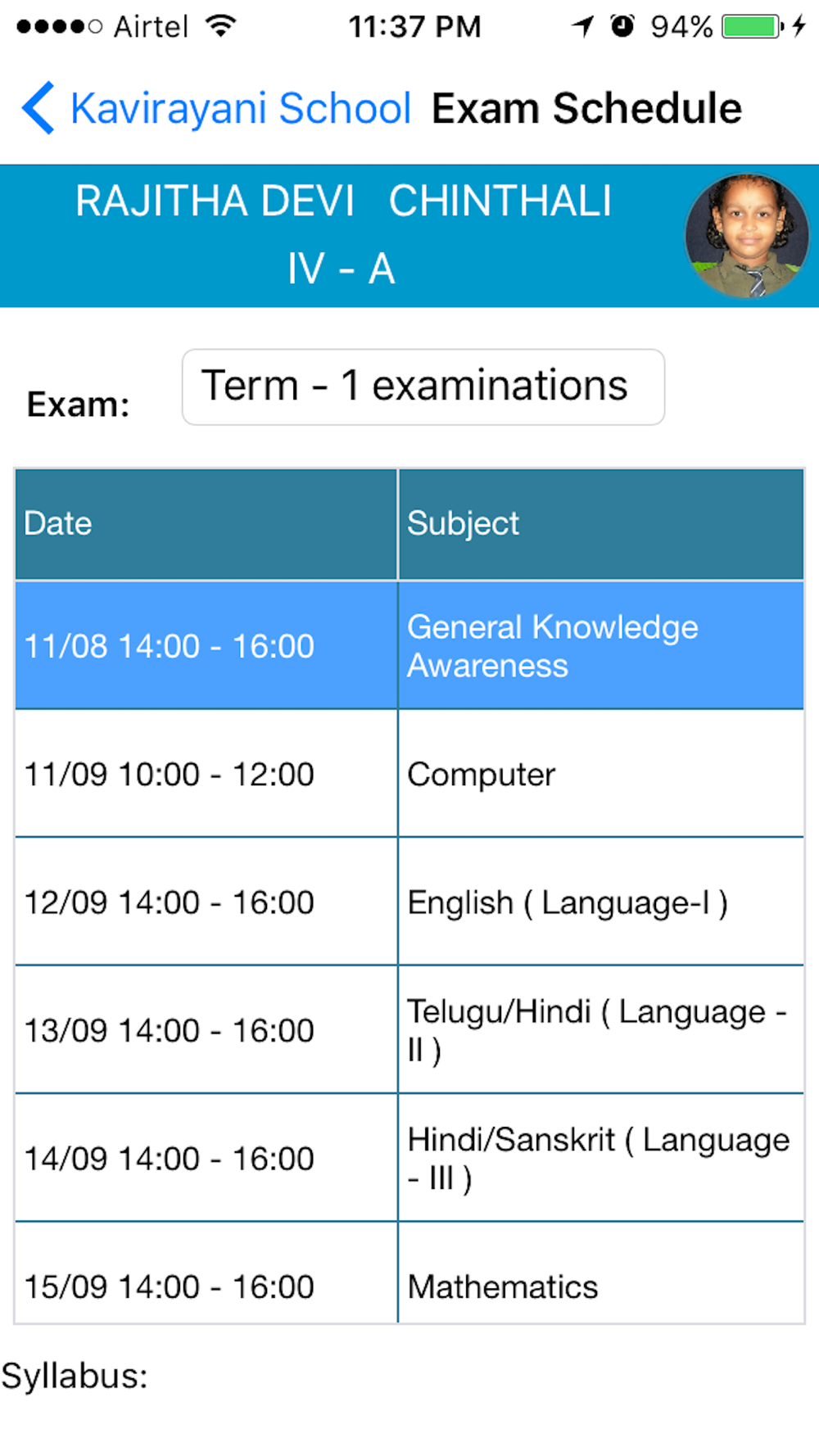Open the student's profile photo

747,236
